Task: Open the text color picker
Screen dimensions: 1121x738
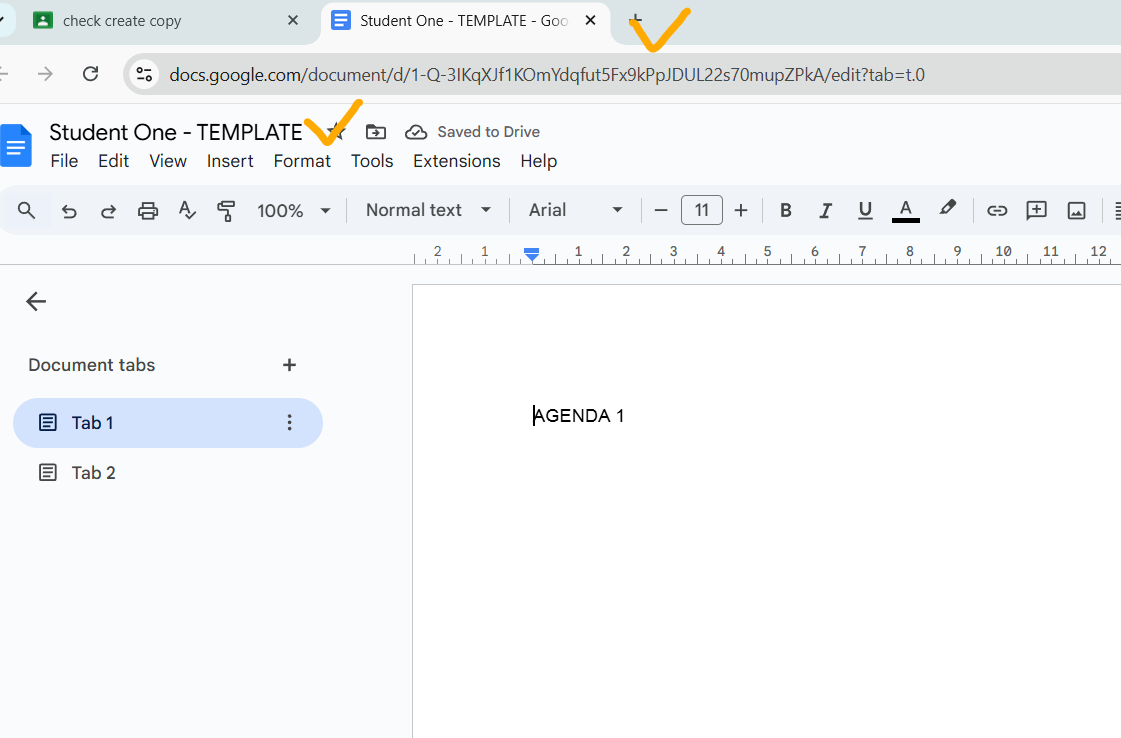Action: click(x=905, y=210)
